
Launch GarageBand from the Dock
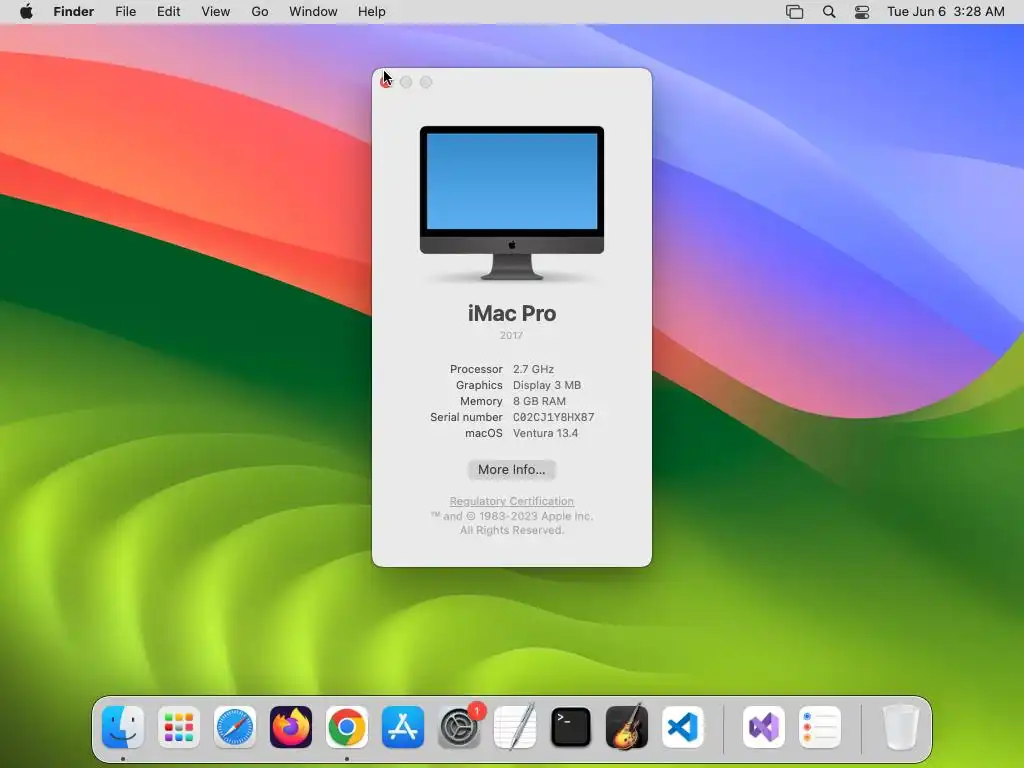point(627,727)
